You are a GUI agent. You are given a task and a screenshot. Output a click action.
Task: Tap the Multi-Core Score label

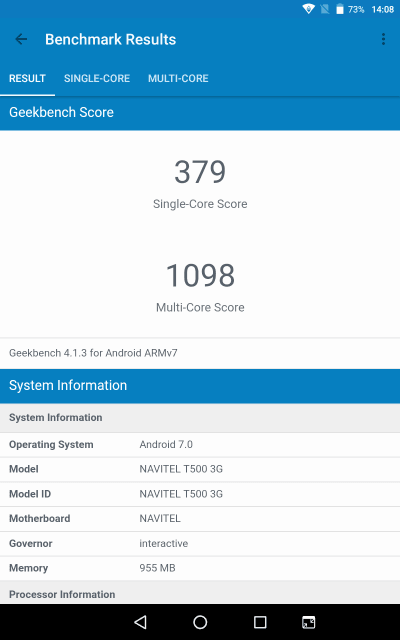(x=200, y=307)
